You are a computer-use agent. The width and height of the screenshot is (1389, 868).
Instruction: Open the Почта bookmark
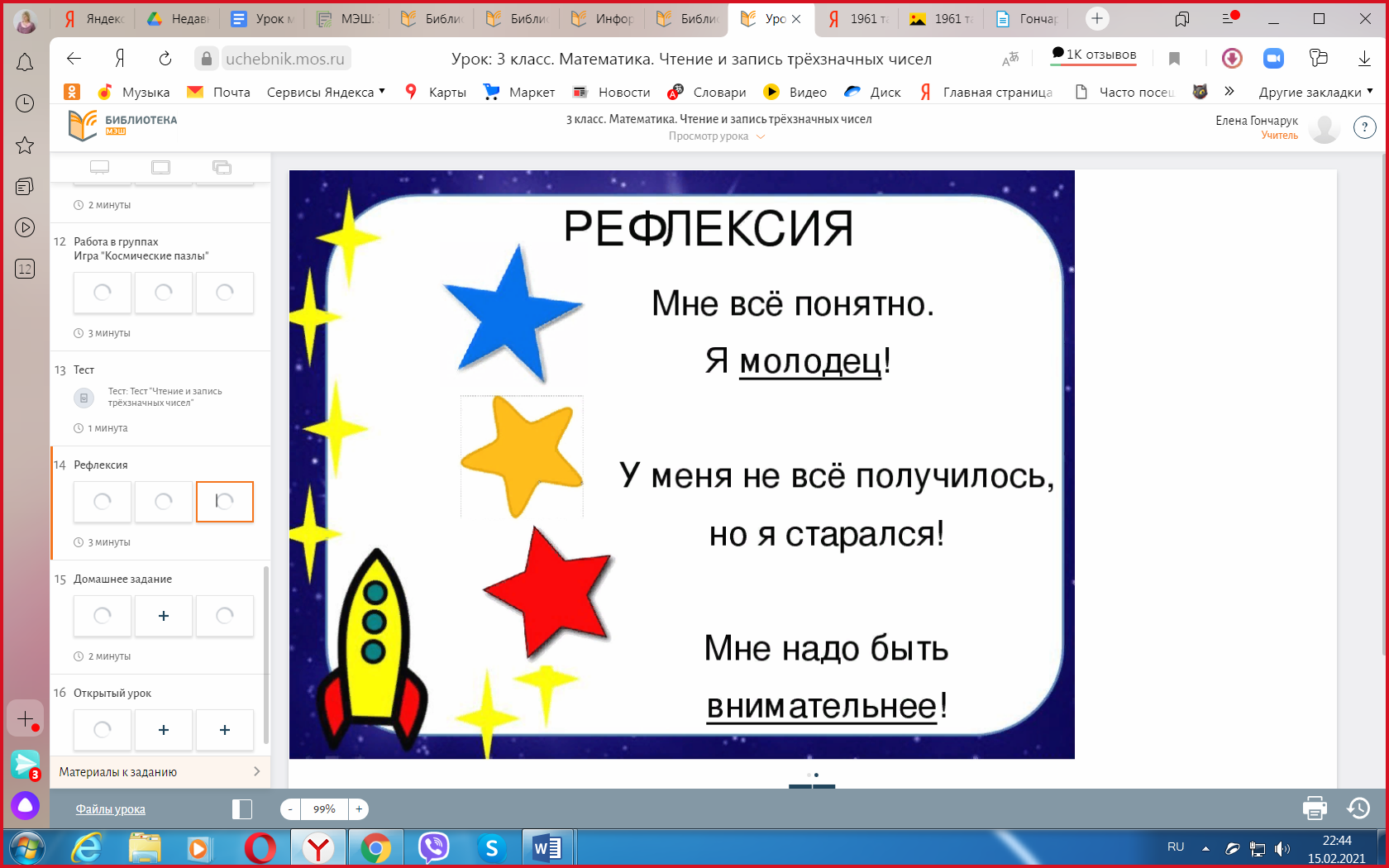(219, 92)
